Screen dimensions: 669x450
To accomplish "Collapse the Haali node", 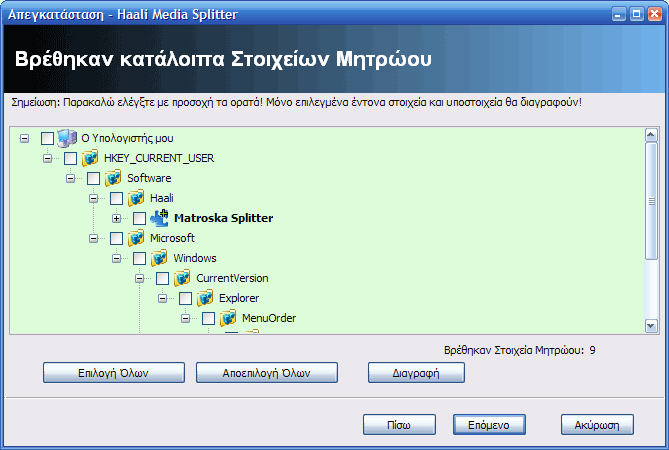I will click(x=93, y=198).
